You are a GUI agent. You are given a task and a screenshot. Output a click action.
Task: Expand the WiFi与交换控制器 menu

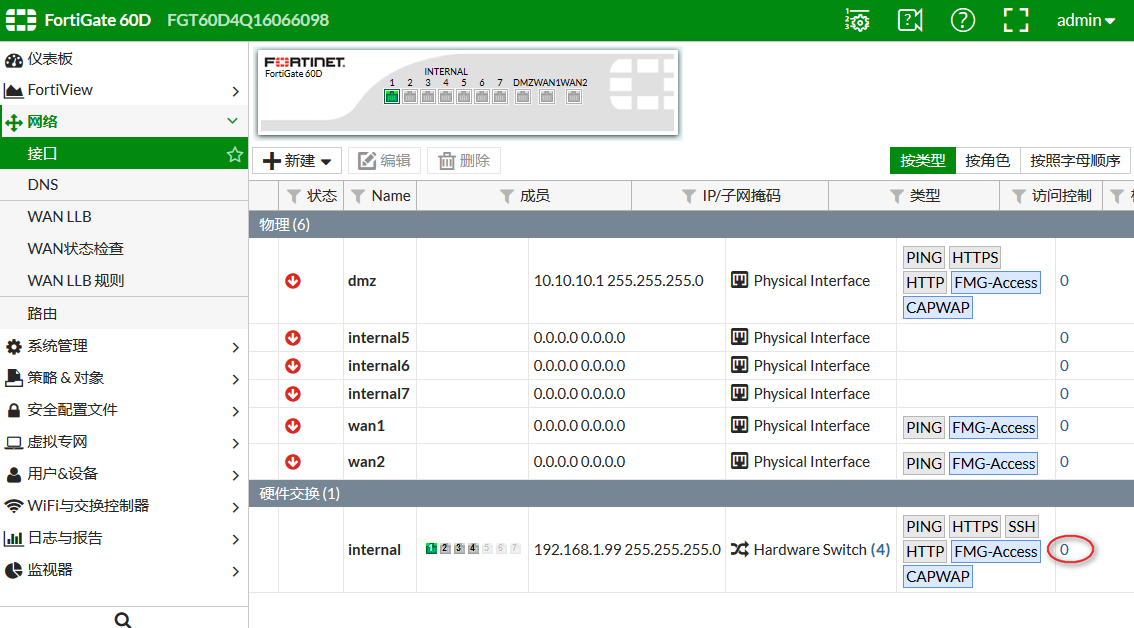coord(124,506)
